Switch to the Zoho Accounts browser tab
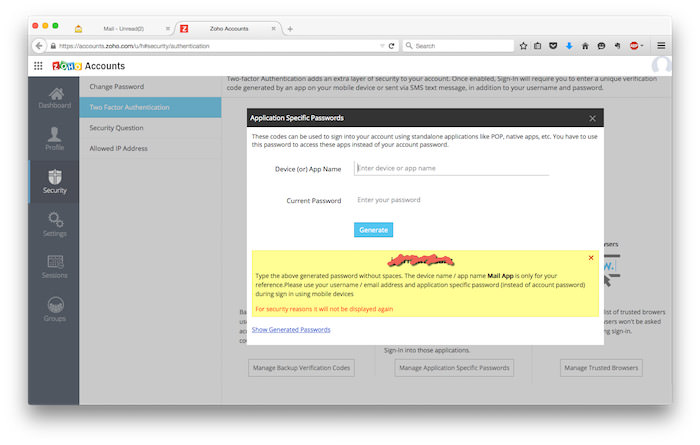The width and height of the screenshot is (700, 445). 229,29
